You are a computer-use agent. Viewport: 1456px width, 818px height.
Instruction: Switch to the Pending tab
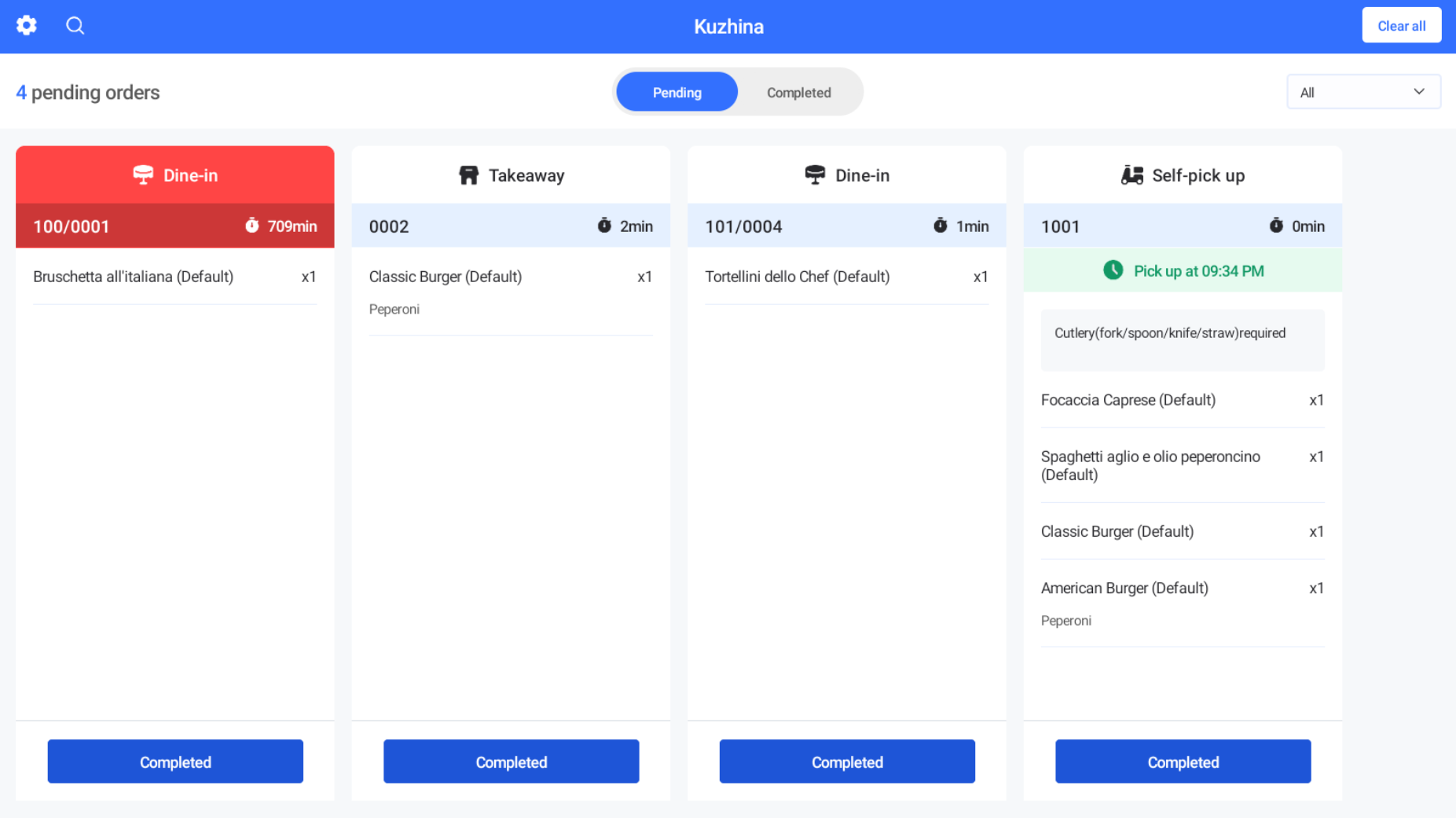tap(677, 92)
